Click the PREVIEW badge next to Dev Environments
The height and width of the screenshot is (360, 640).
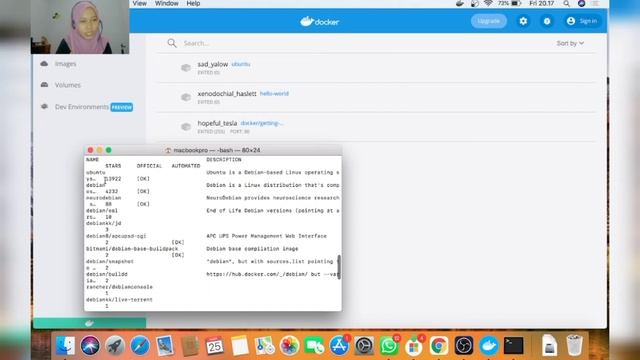pos(122,107)
